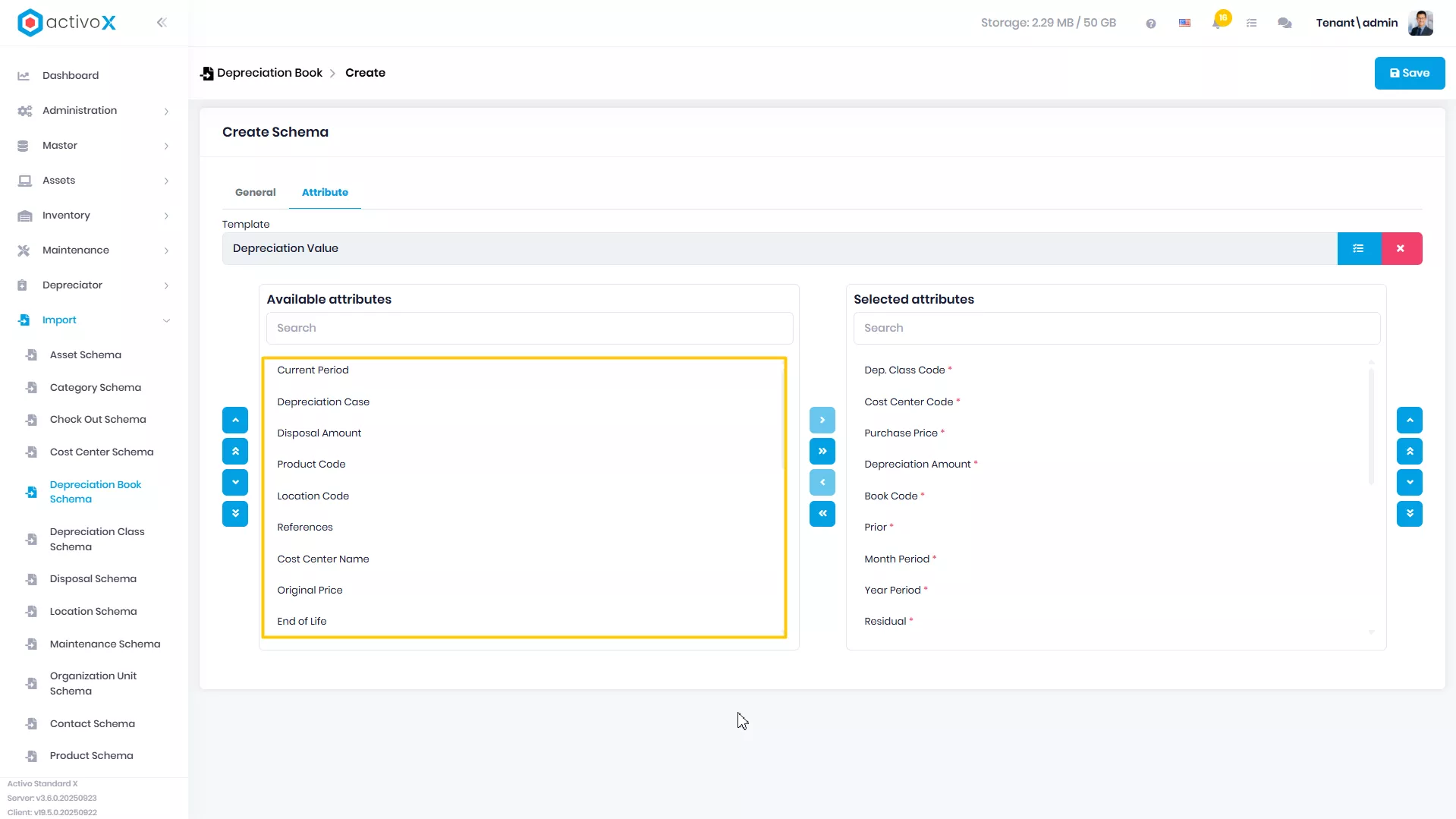Open Organization Unit Schema
This screenshot has height=819, width=1456.
[93, 683]
